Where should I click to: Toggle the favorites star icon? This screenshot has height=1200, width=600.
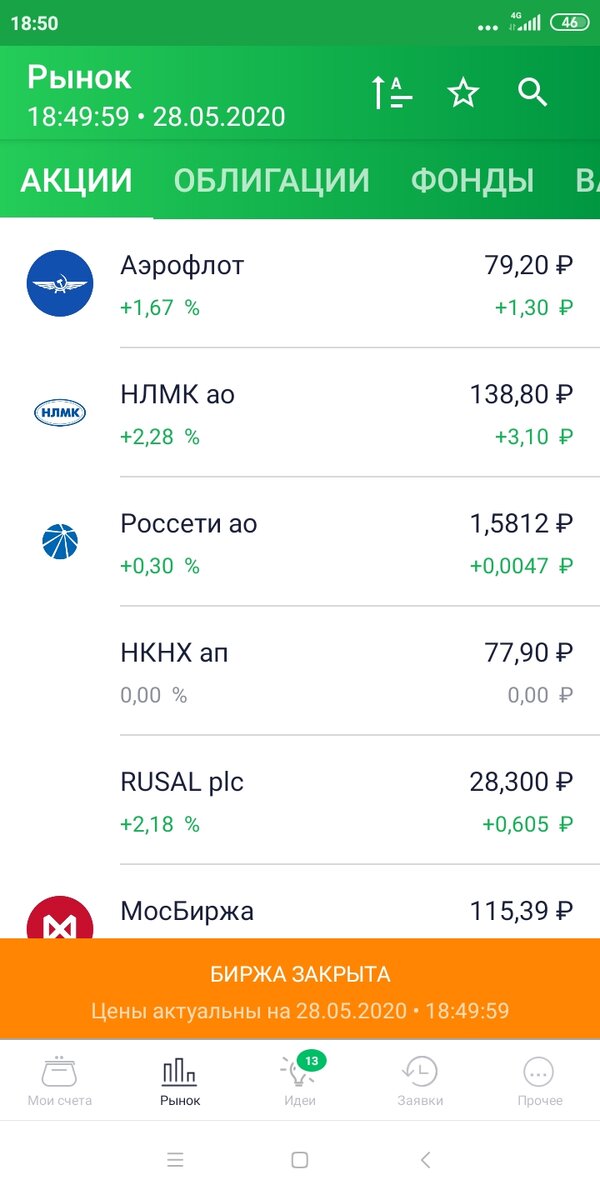462,93
